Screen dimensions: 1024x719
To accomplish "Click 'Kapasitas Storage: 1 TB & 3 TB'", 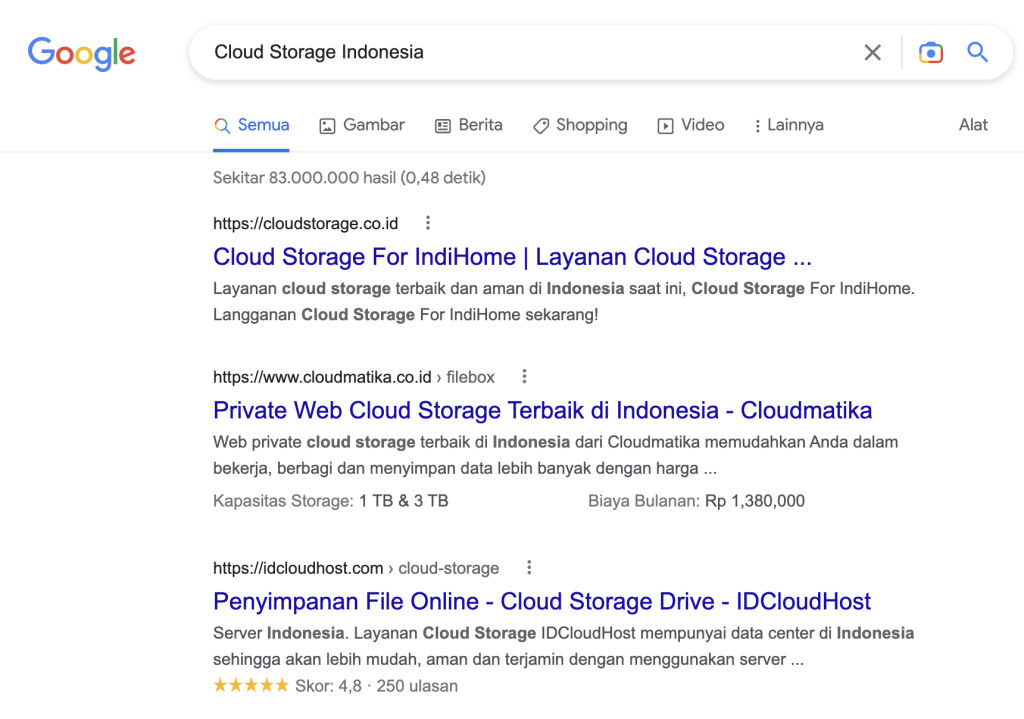I will (x=330, y=501).
